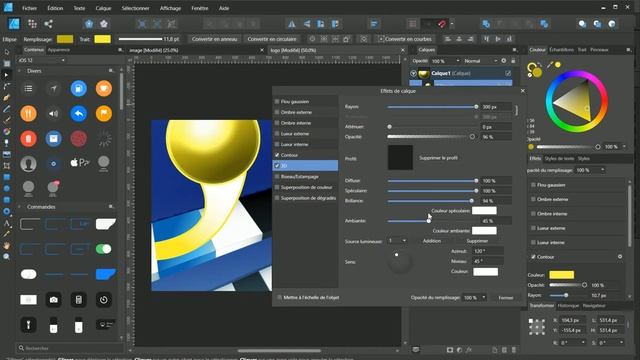Open the Fichier menu
640x360 pixels.
pyautogui.click(x=29, y=8)
